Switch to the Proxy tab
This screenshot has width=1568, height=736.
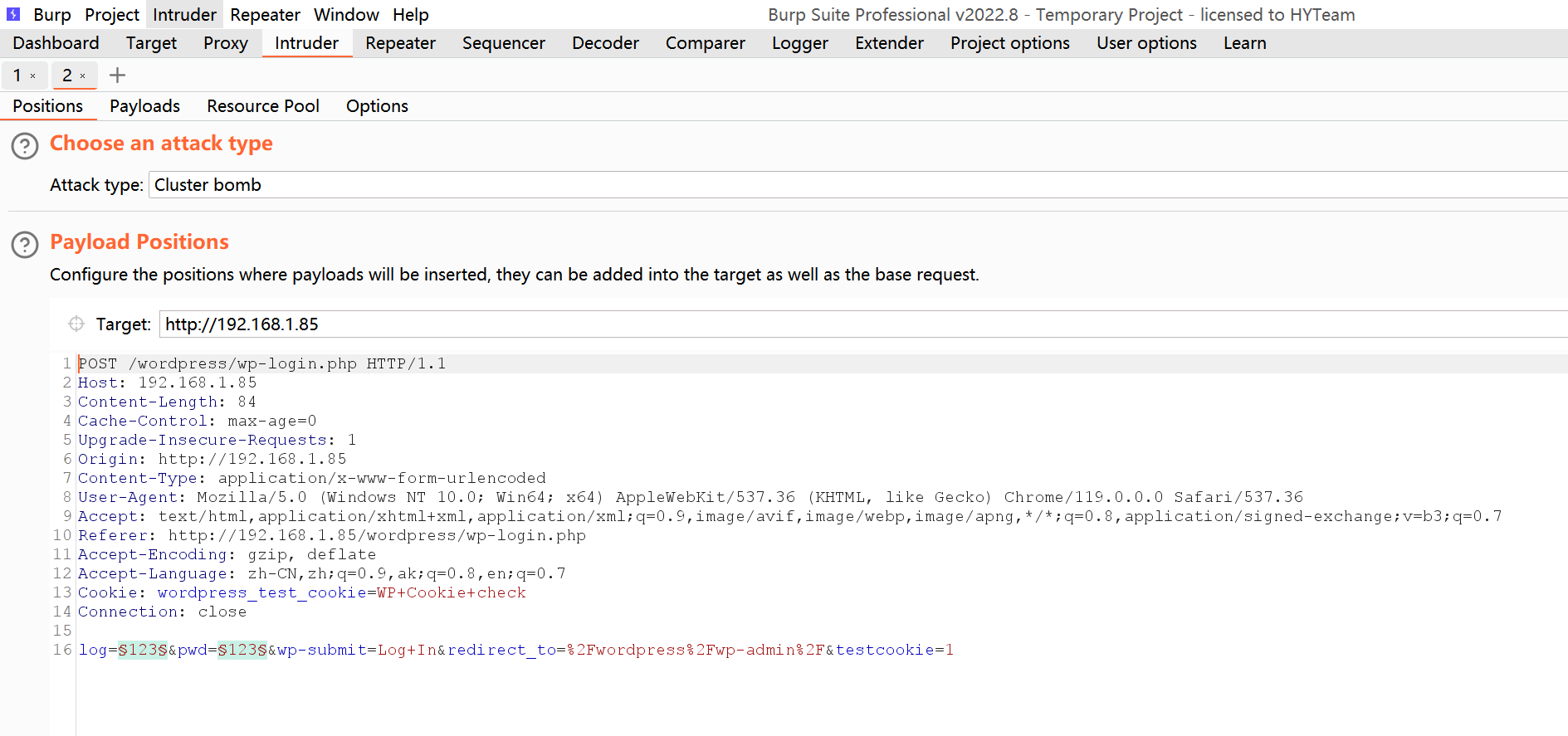tap(226, 43)
